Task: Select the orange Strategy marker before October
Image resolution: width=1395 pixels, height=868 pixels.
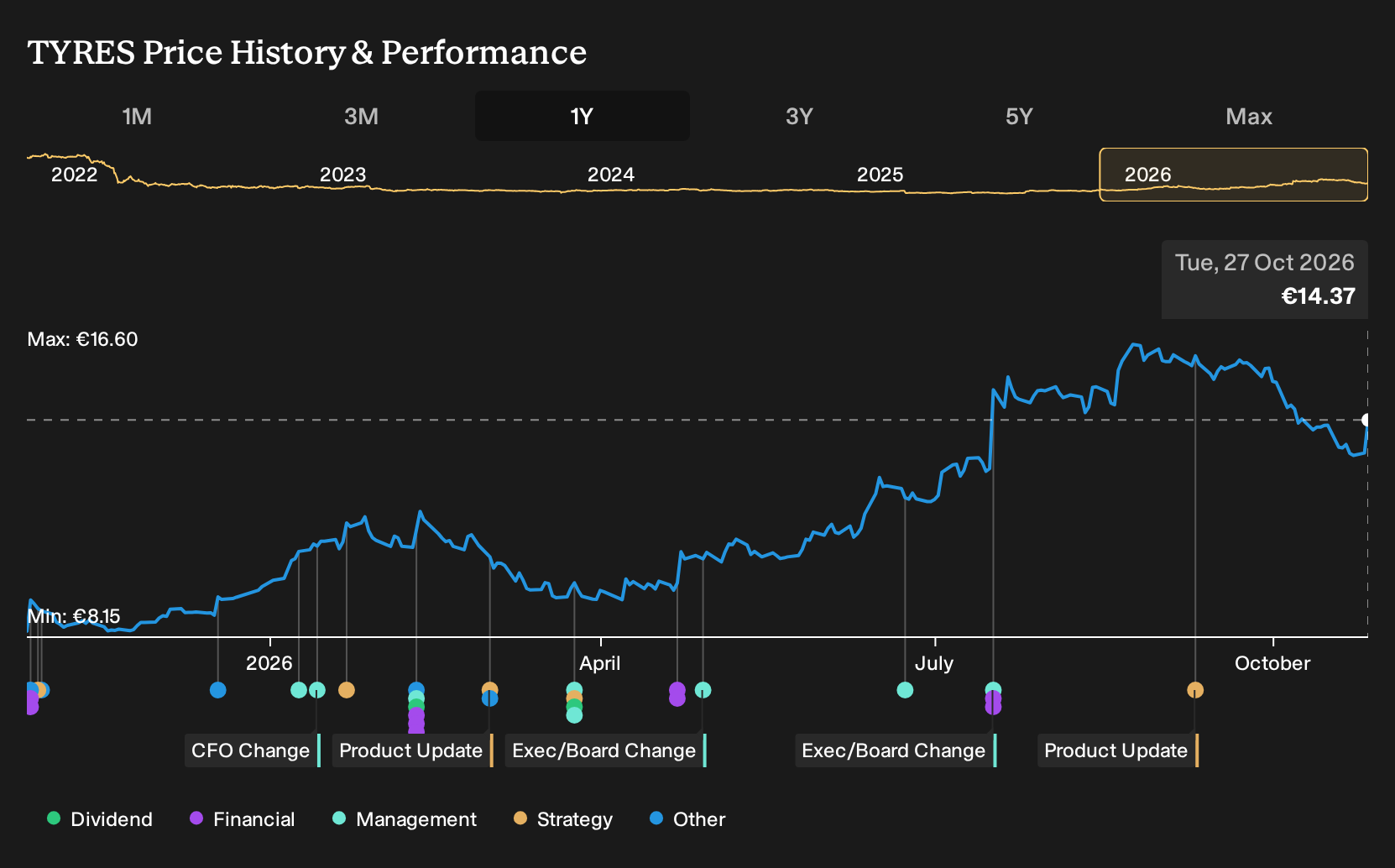Action: (1195, 690)
